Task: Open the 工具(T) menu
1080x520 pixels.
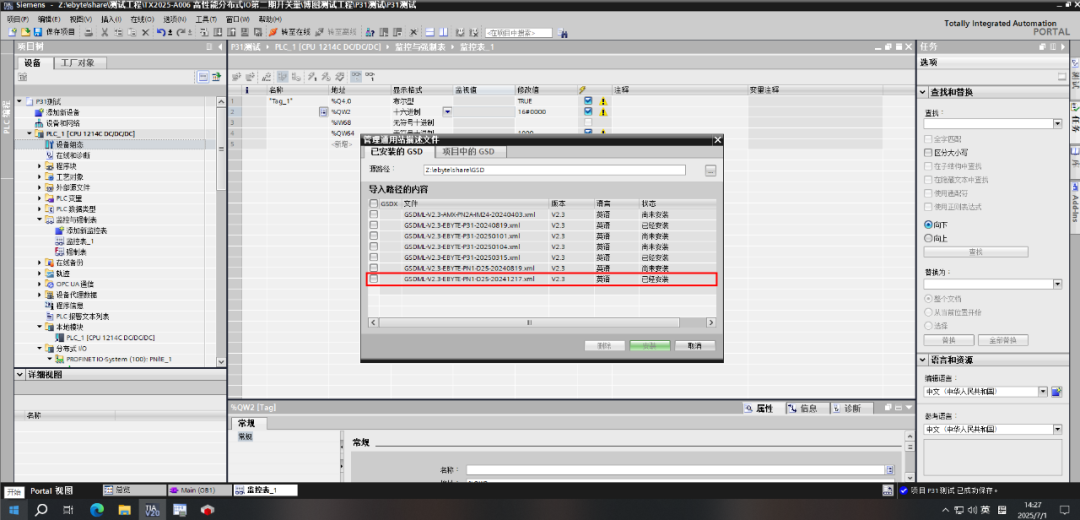Action: (x=207, y=19)
